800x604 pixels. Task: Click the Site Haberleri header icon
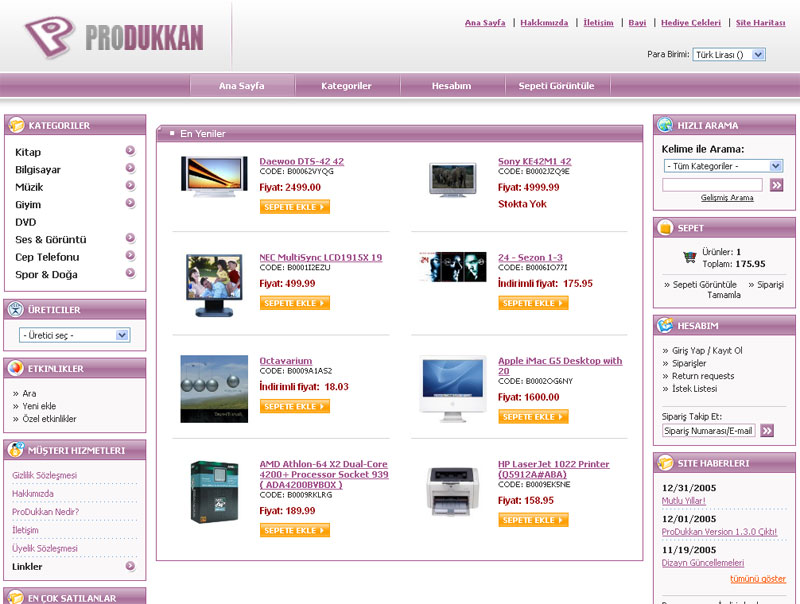(x=665, y=463)
